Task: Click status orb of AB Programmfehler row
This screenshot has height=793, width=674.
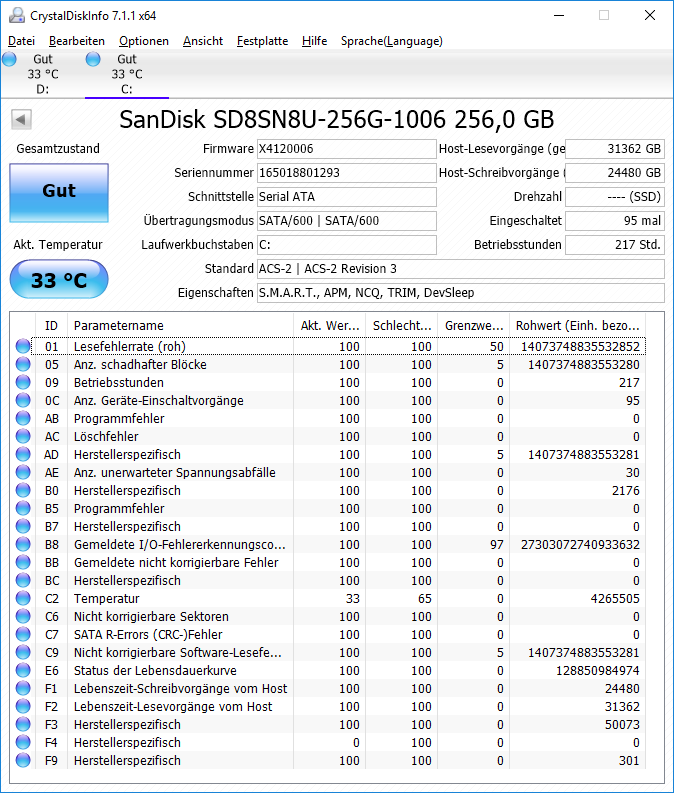Action: [23, 419]
